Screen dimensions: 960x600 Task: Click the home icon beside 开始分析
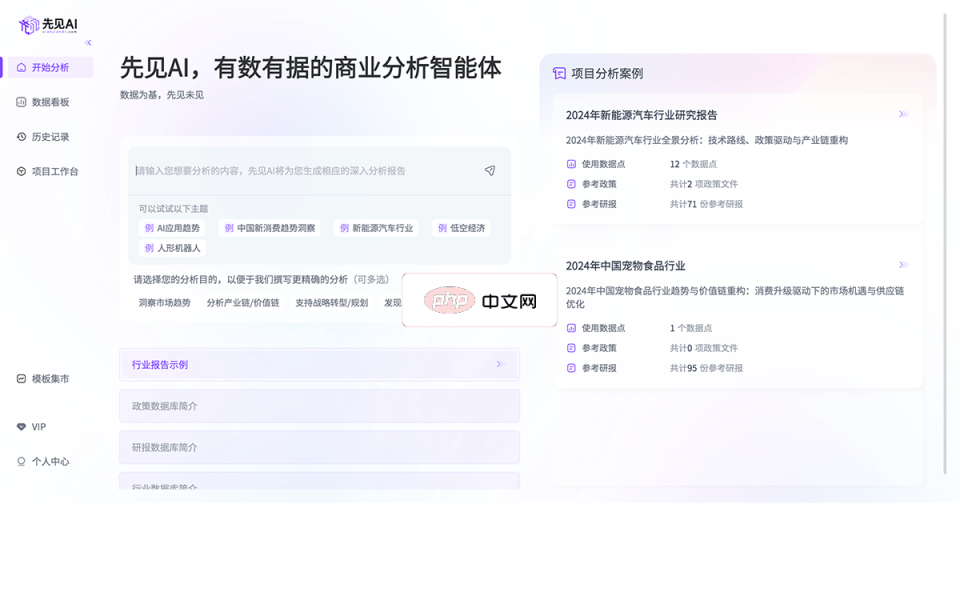21,67
